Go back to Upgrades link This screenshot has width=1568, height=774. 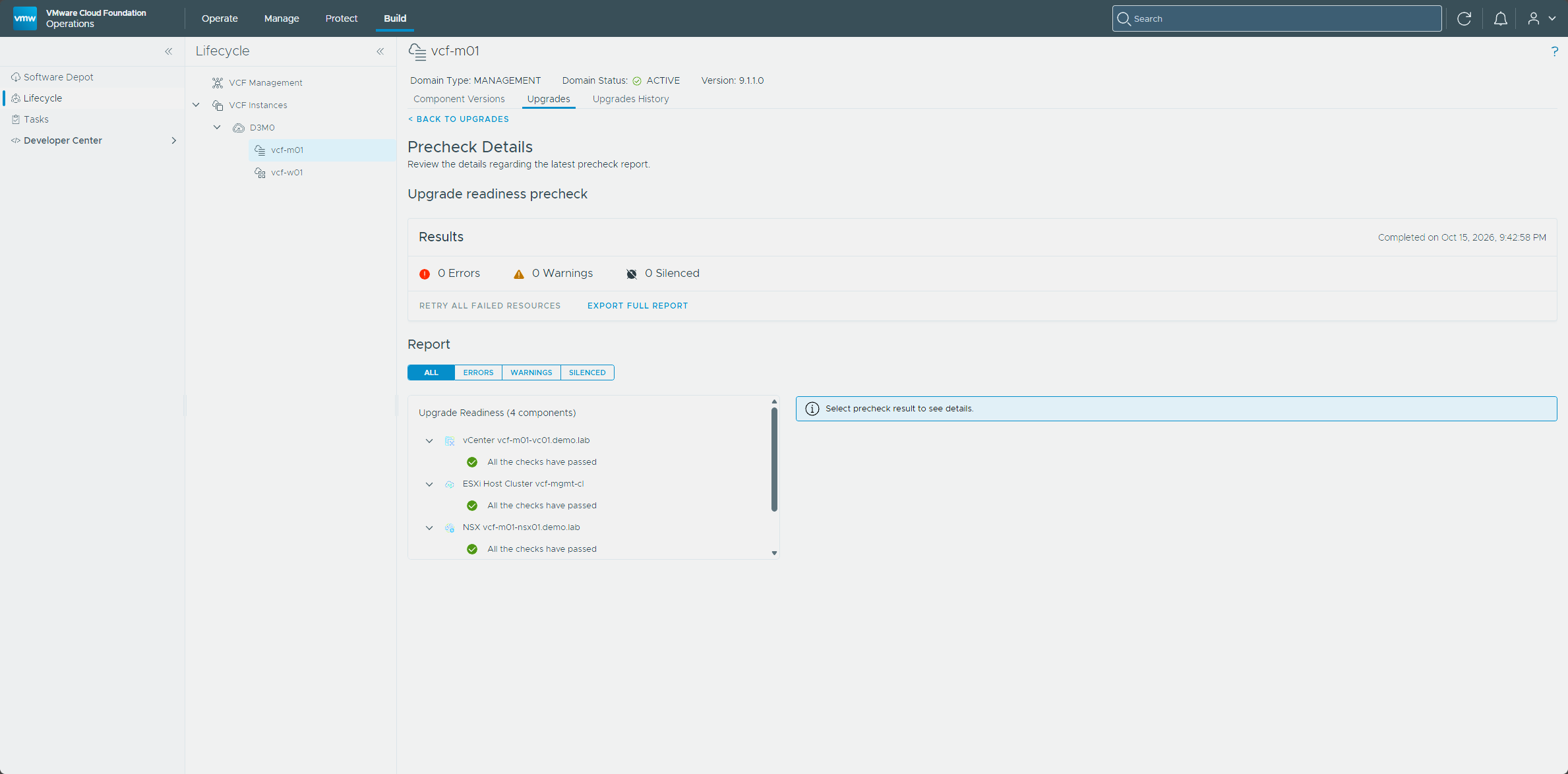tap(459, 119)
